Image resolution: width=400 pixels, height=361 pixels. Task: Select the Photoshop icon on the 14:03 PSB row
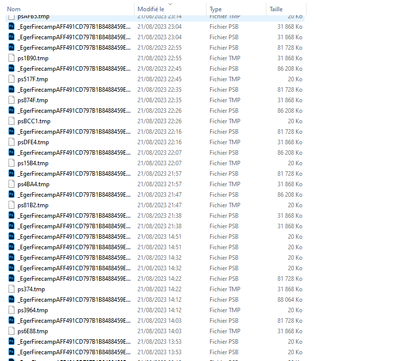pos(12,320)
